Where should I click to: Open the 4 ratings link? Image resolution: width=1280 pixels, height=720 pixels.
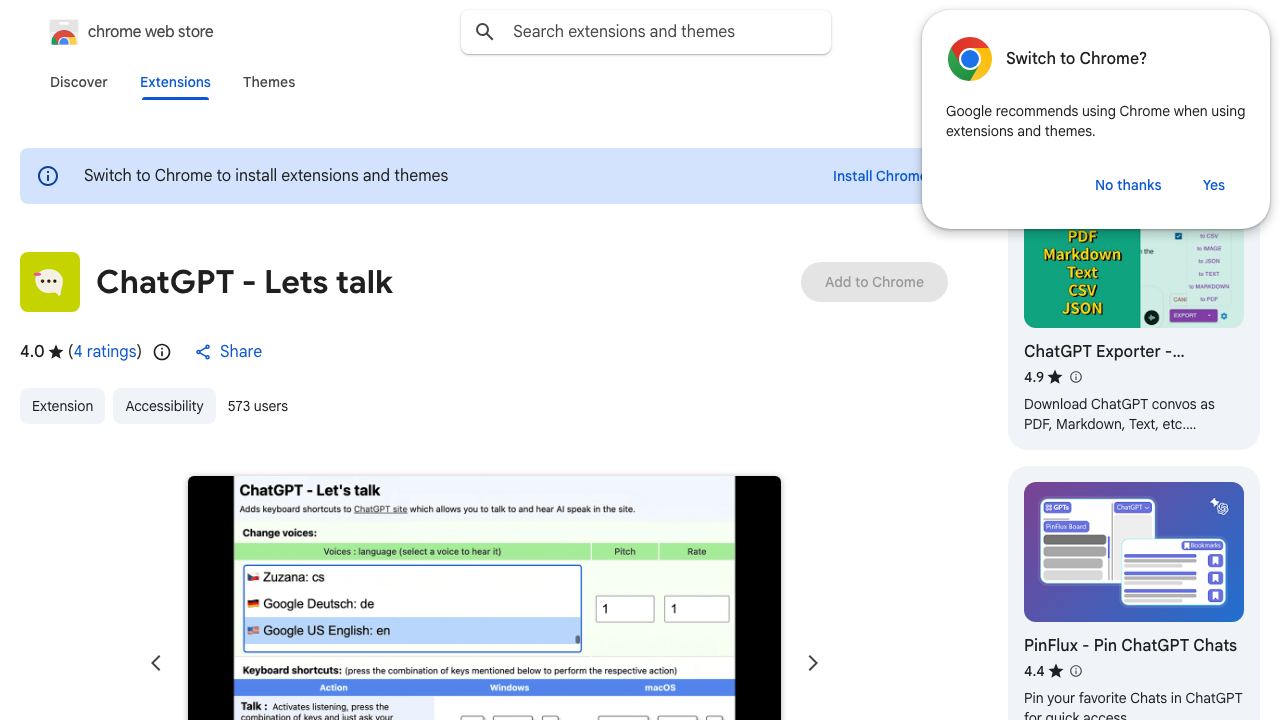(105, 352)
